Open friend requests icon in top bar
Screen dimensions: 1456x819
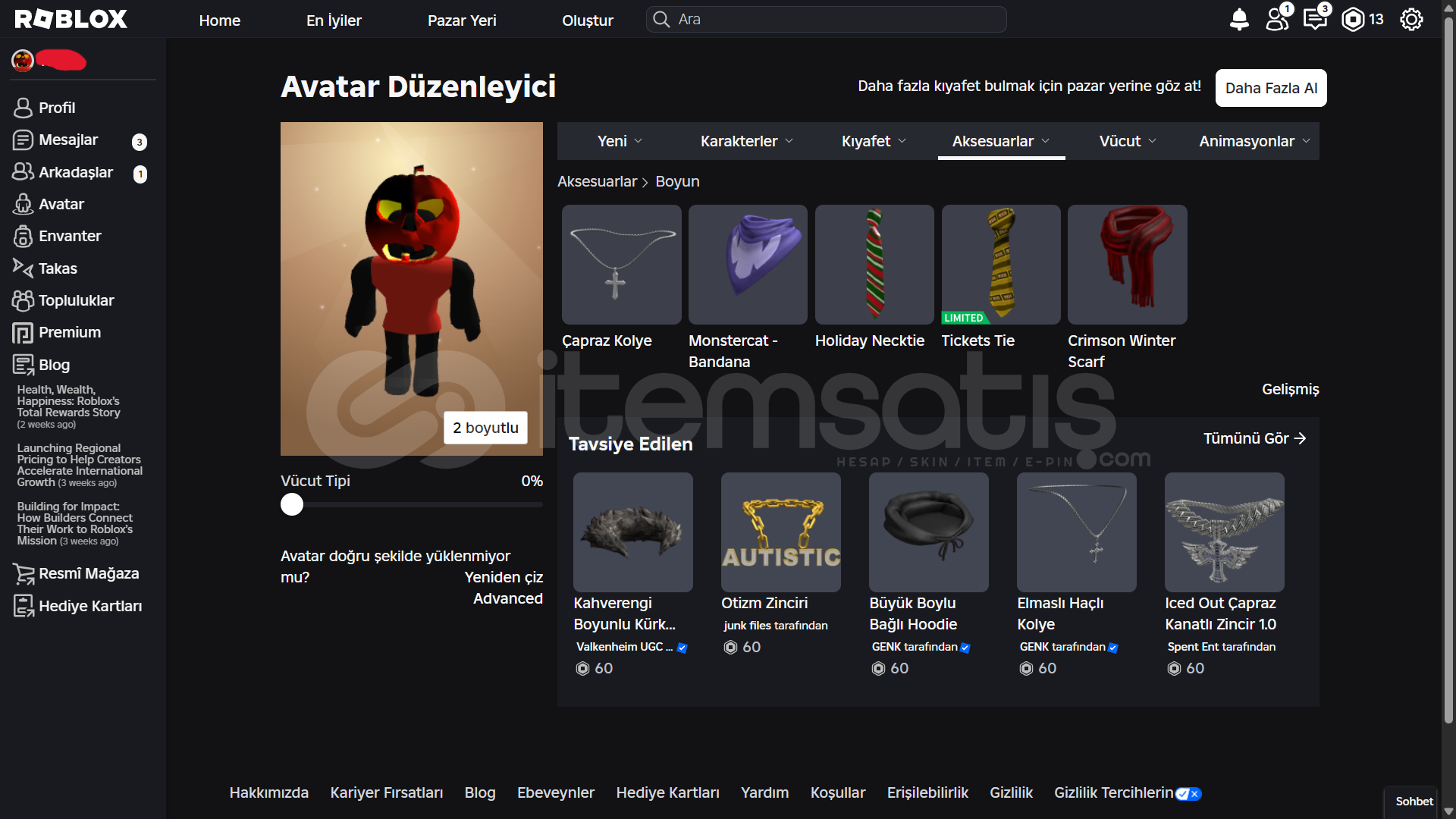[1279, 18]
